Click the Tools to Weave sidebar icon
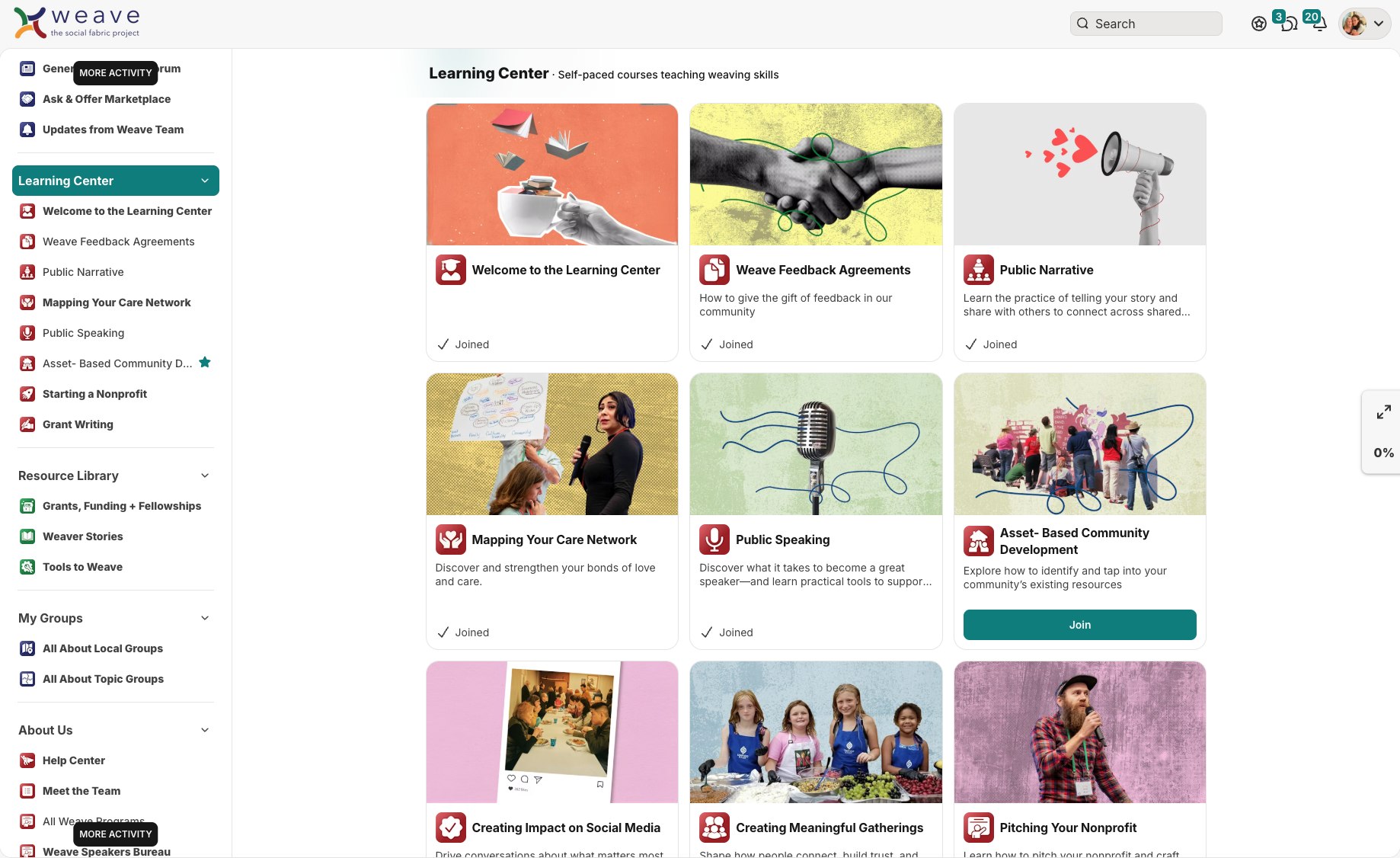 click(27, 567)
